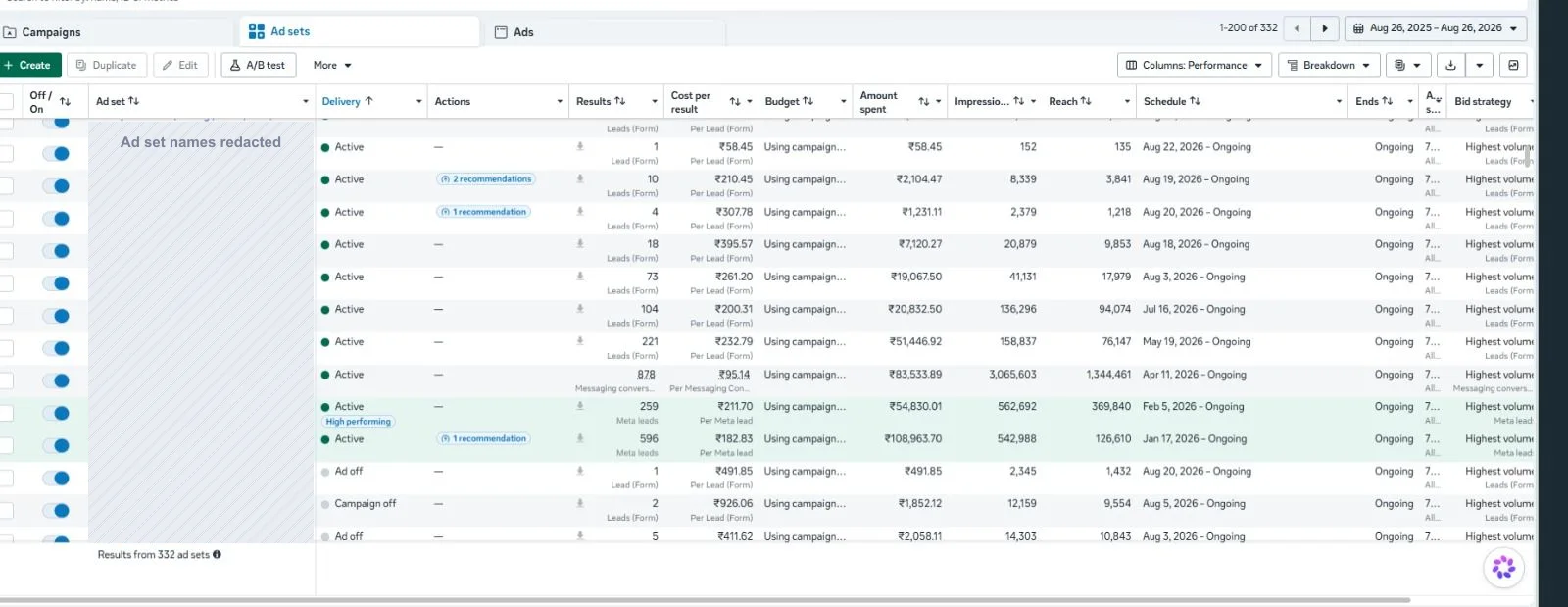This screenshot has height=607, width=1568.
Task: Toggle ad set with ₹19,067.50 spent
Action: click(x=56, y=283)
